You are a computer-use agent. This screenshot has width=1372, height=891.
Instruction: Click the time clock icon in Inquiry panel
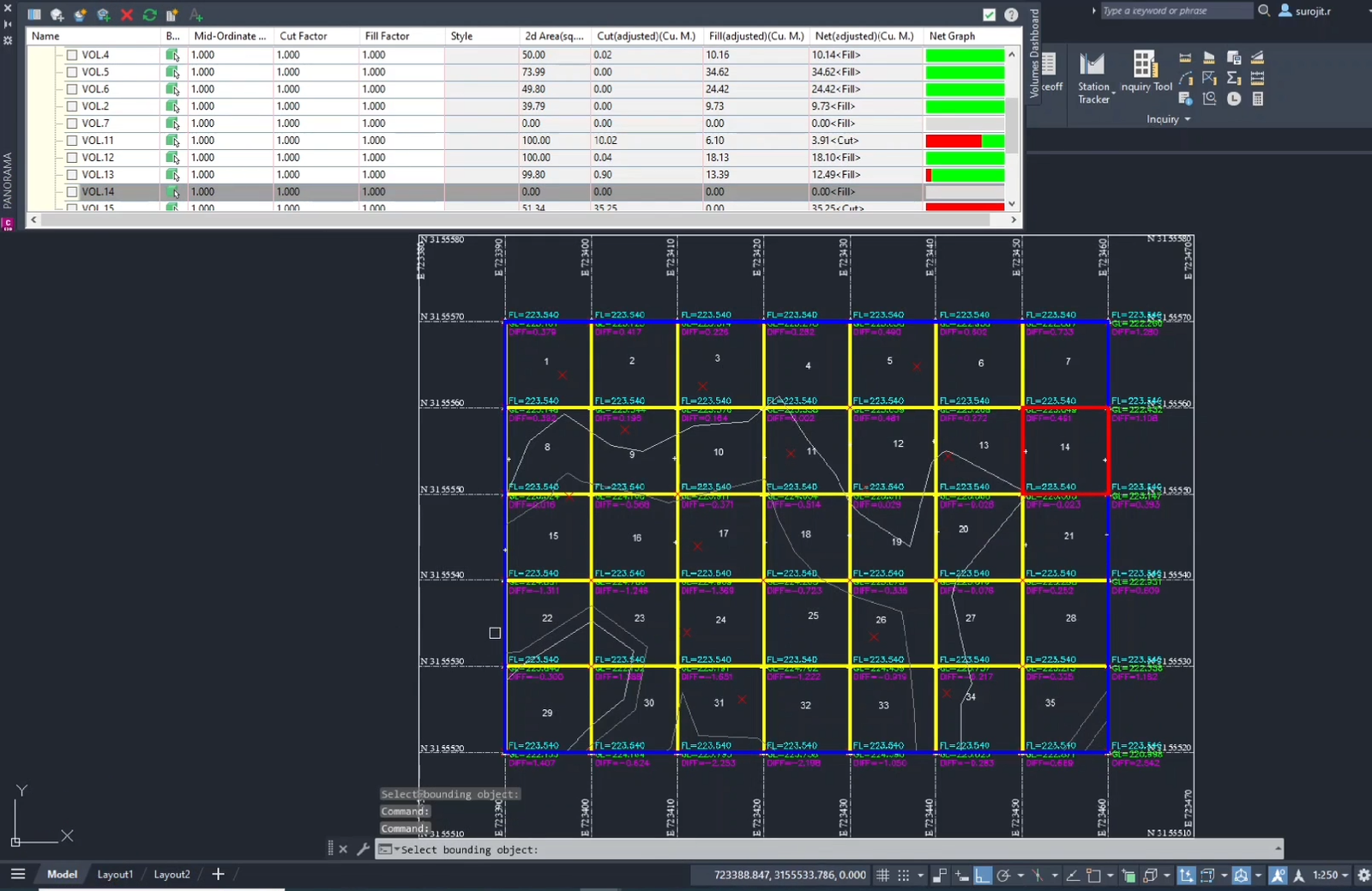(x=1234, y=99)
